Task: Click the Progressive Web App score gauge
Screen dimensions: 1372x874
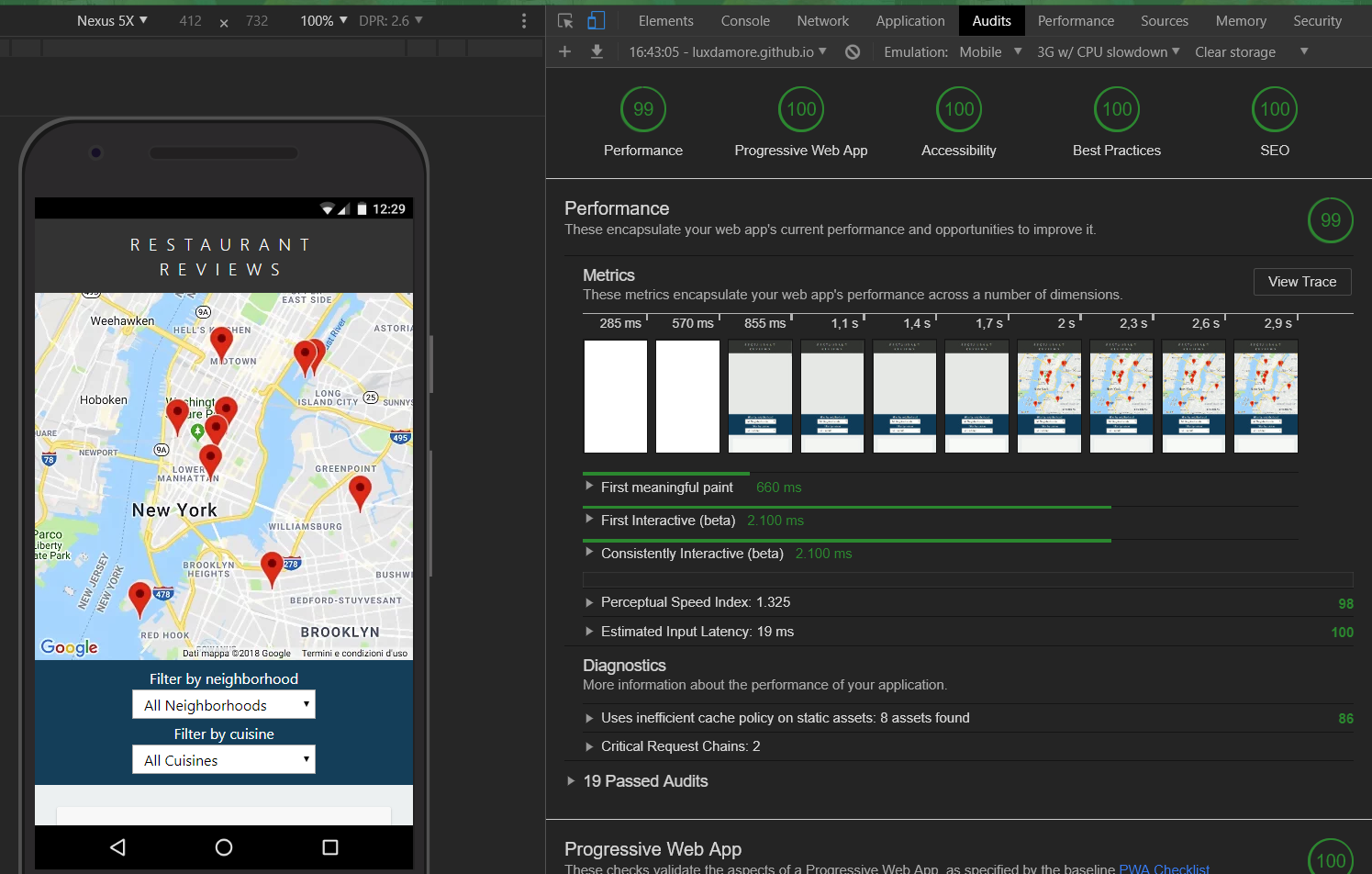Action: [801, 109]
